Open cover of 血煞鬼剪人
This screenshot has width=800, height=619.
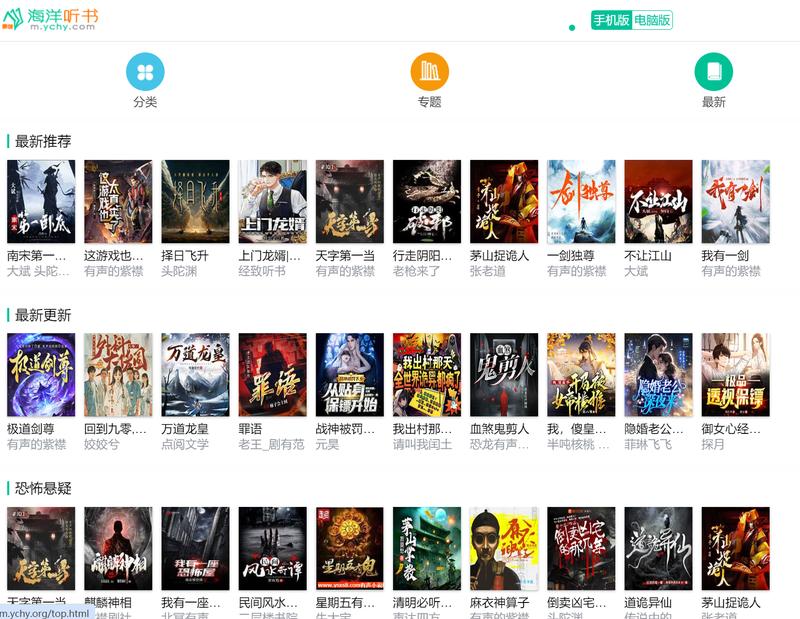(504, 375)
